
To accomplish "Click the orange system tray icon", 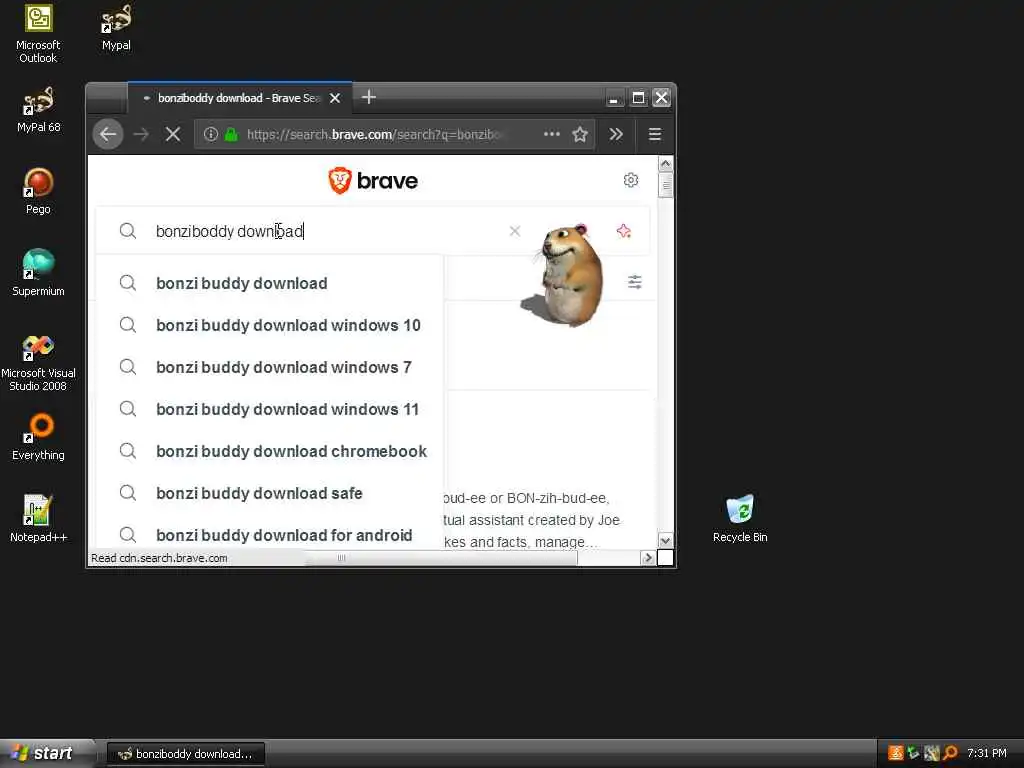I will pyautogui.click(x=895, y=753).
